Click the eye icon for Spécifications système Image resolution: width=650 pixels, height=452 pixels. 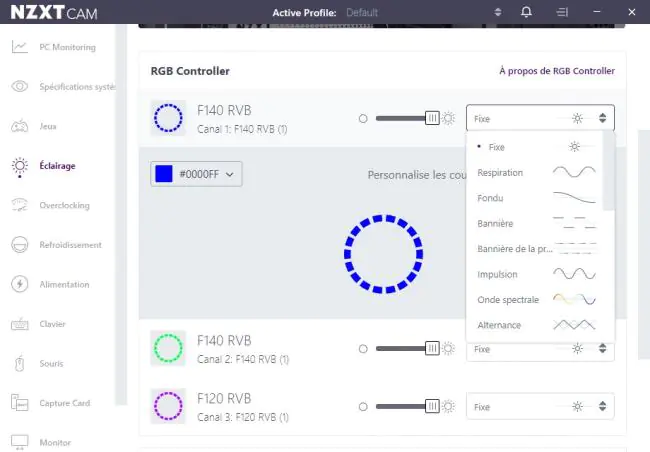(19, 86)
